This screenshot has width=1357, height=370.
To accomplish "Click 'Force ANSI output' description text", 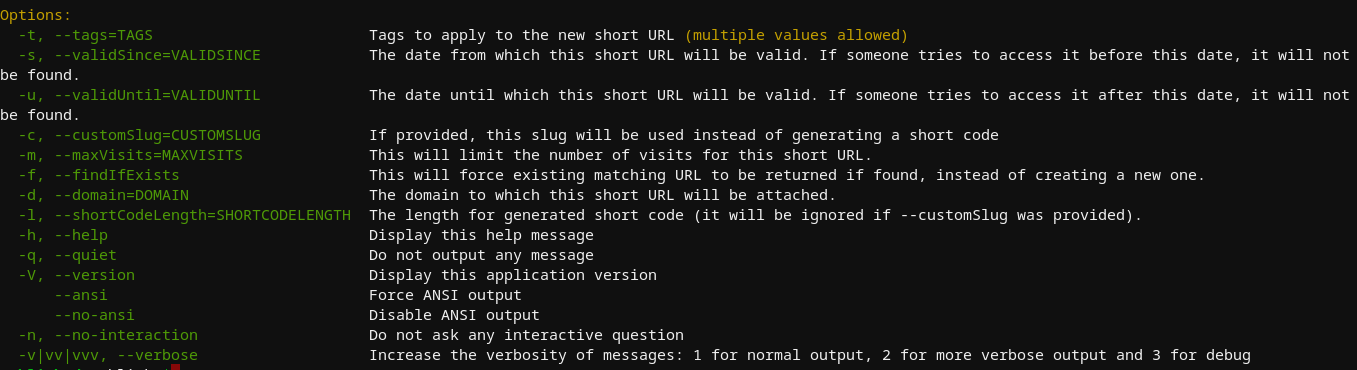I will click(445, 295).
